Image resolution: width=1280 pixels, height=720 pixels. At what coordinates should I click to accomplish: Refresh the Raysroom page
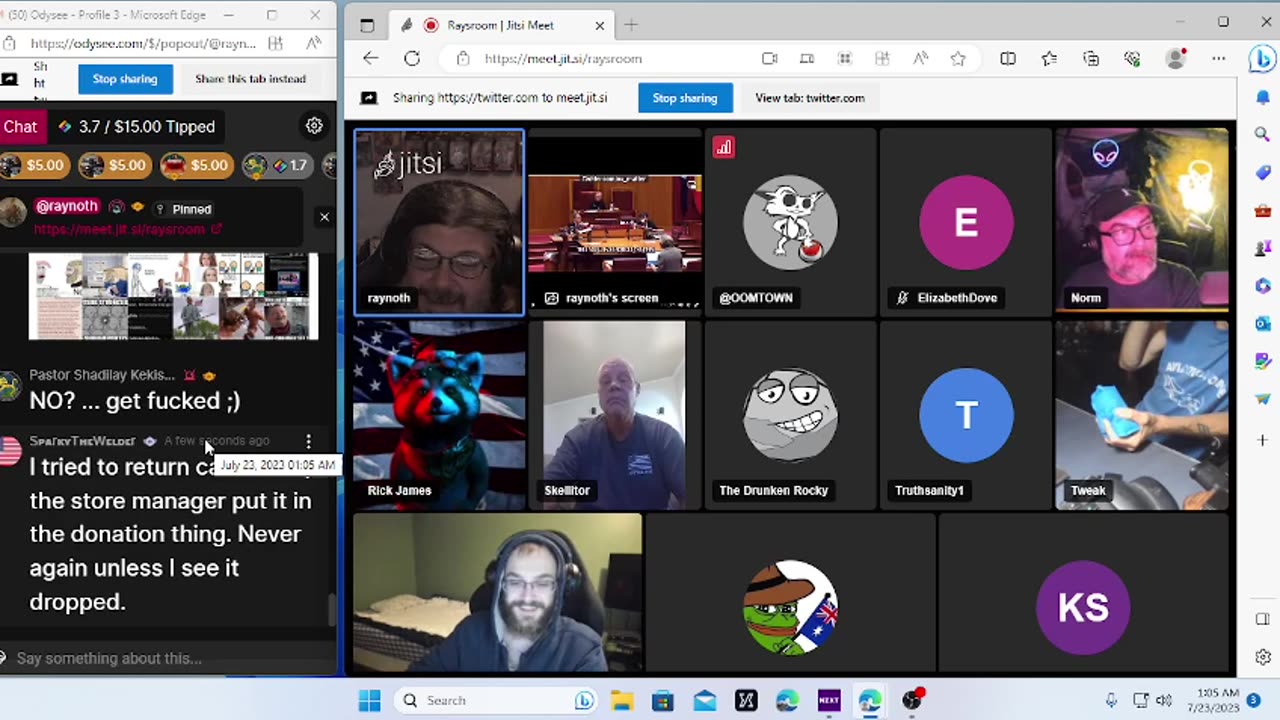pos(412,58)
